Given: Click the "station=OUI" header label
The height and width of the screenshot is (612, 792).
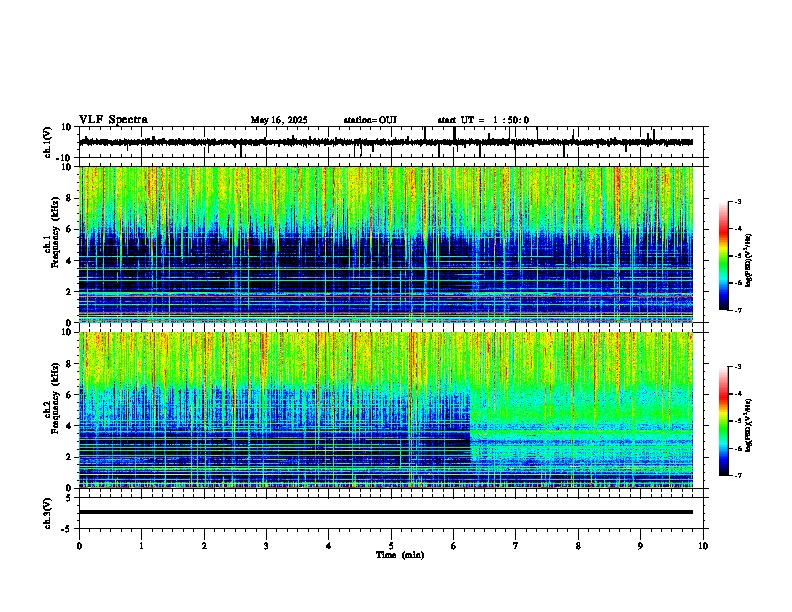Looking at the screenshot, I should click(370, 120).
